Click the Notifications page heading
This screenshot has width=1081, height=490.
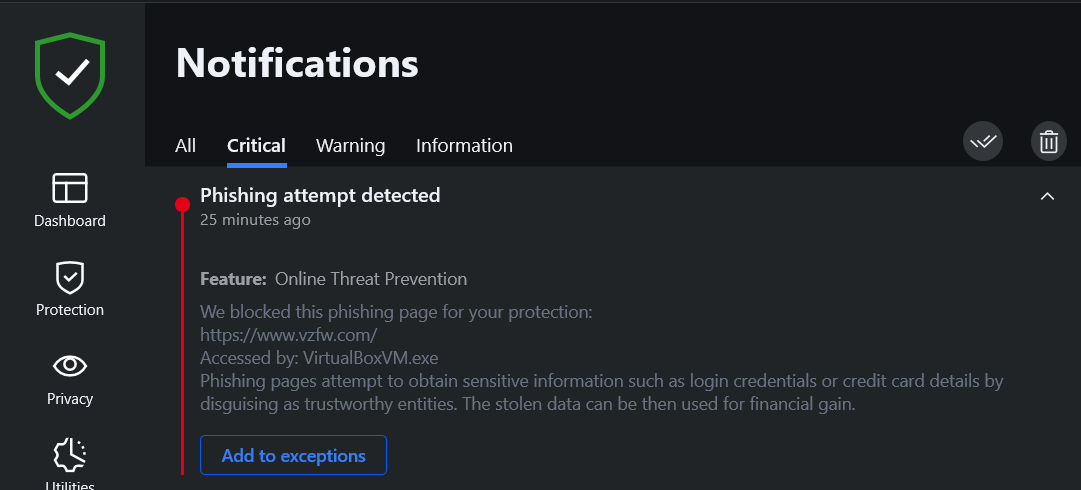coord(297,63)
